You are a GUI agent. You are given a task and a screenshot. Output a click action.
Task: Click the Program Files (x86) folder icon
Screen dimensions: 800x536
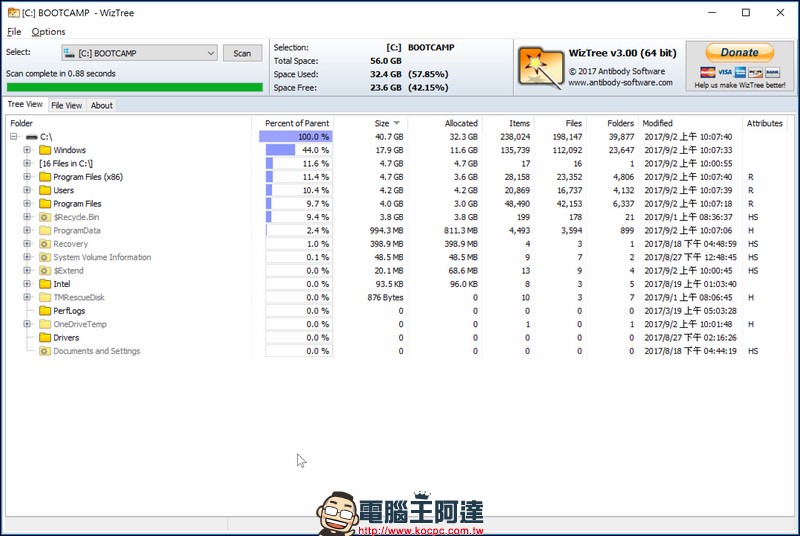tap(45, 177)
